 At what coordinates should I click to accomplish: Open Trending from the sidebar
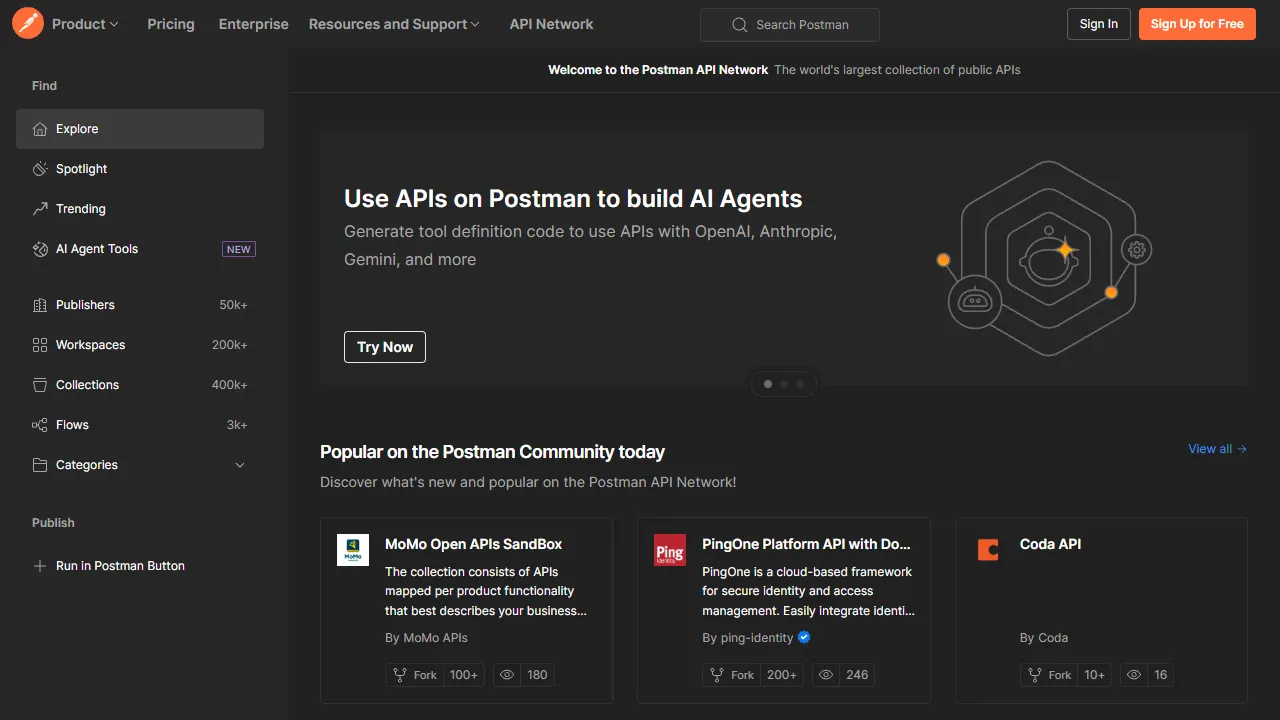pyautogui.click(x=140, y=209)
